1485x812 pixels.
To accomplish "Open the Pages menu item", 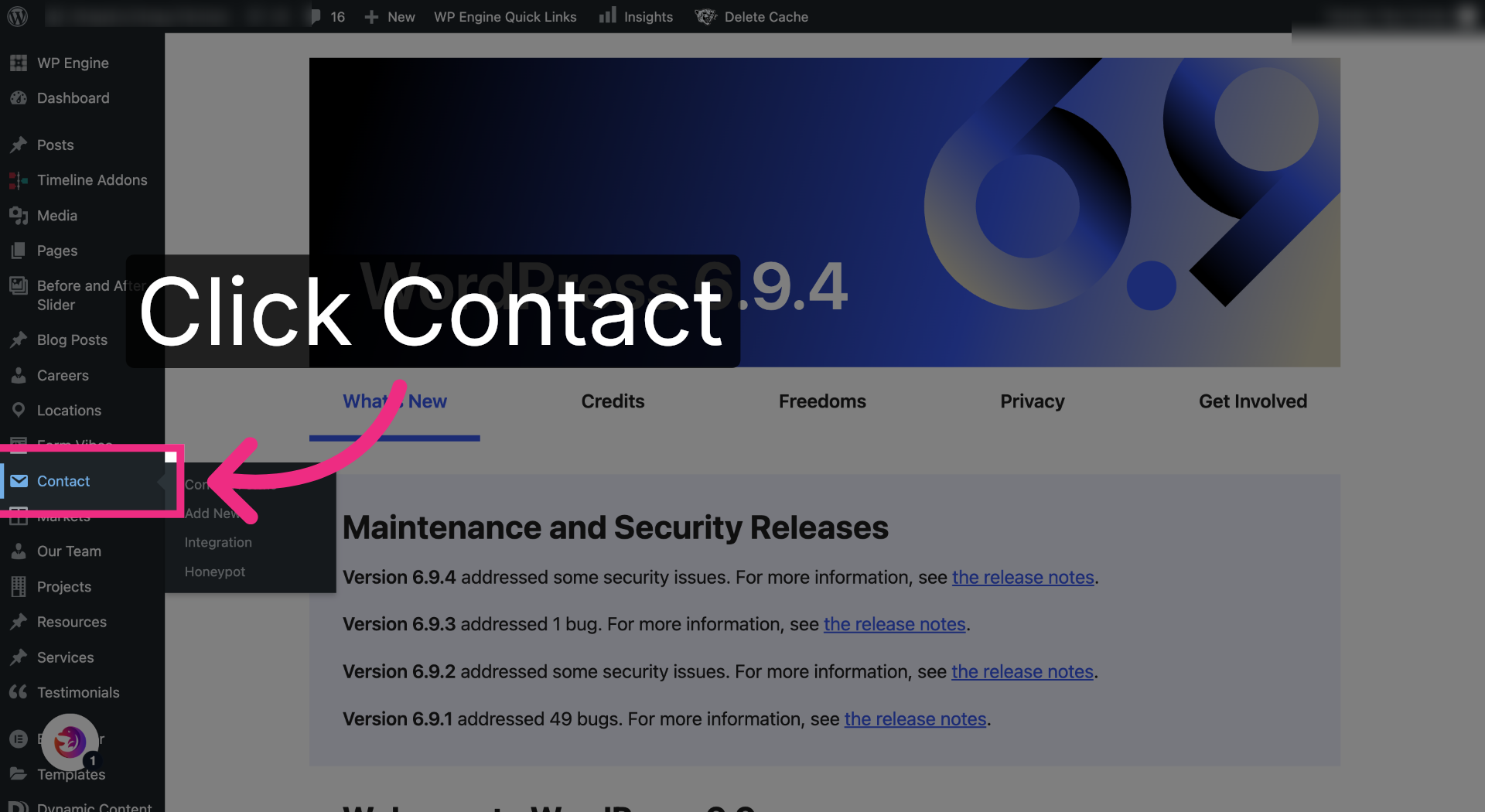I will click(57, 251).
